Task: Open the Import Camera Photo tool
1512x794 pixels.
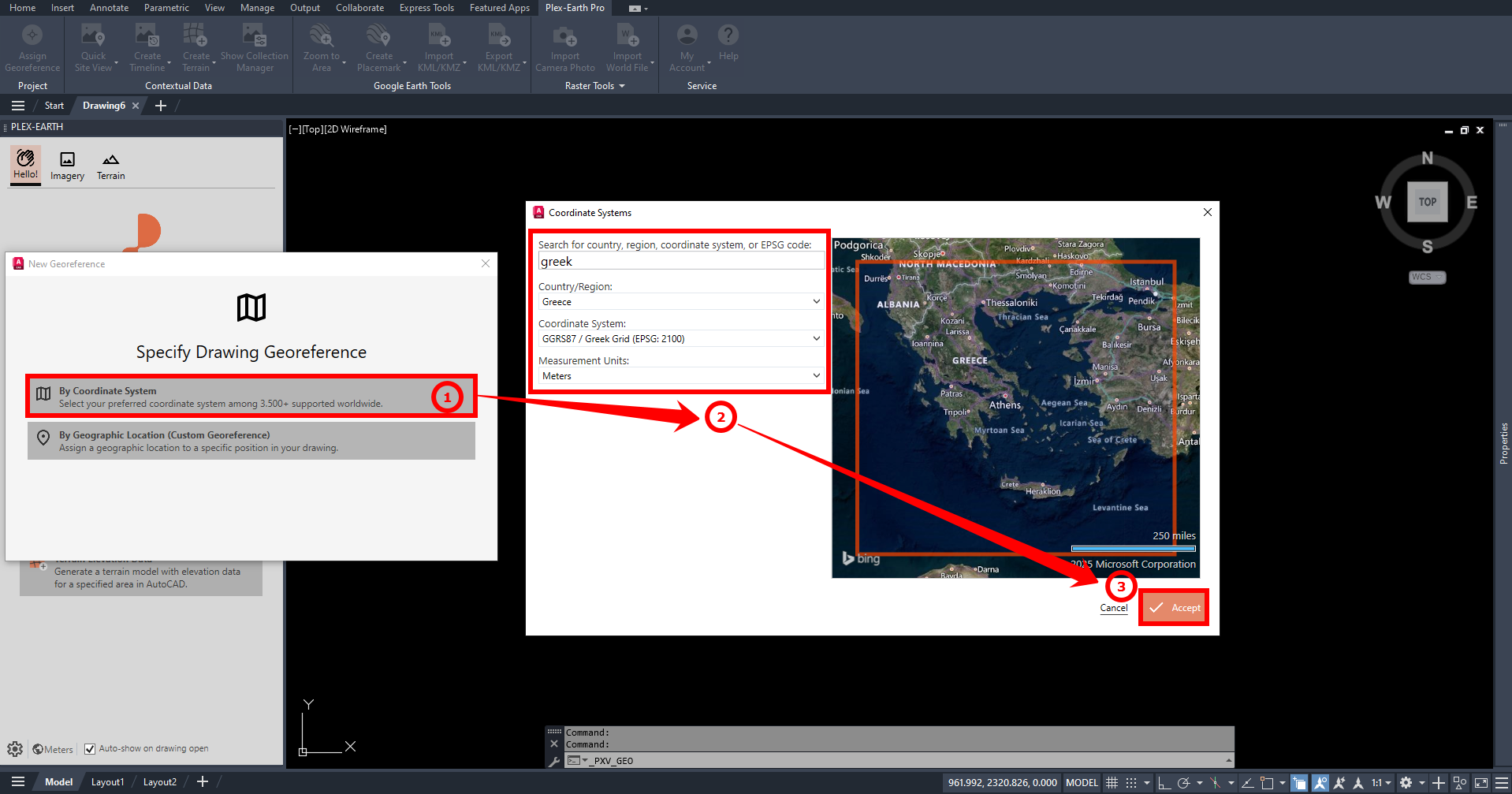Action: tap(565, 47)
